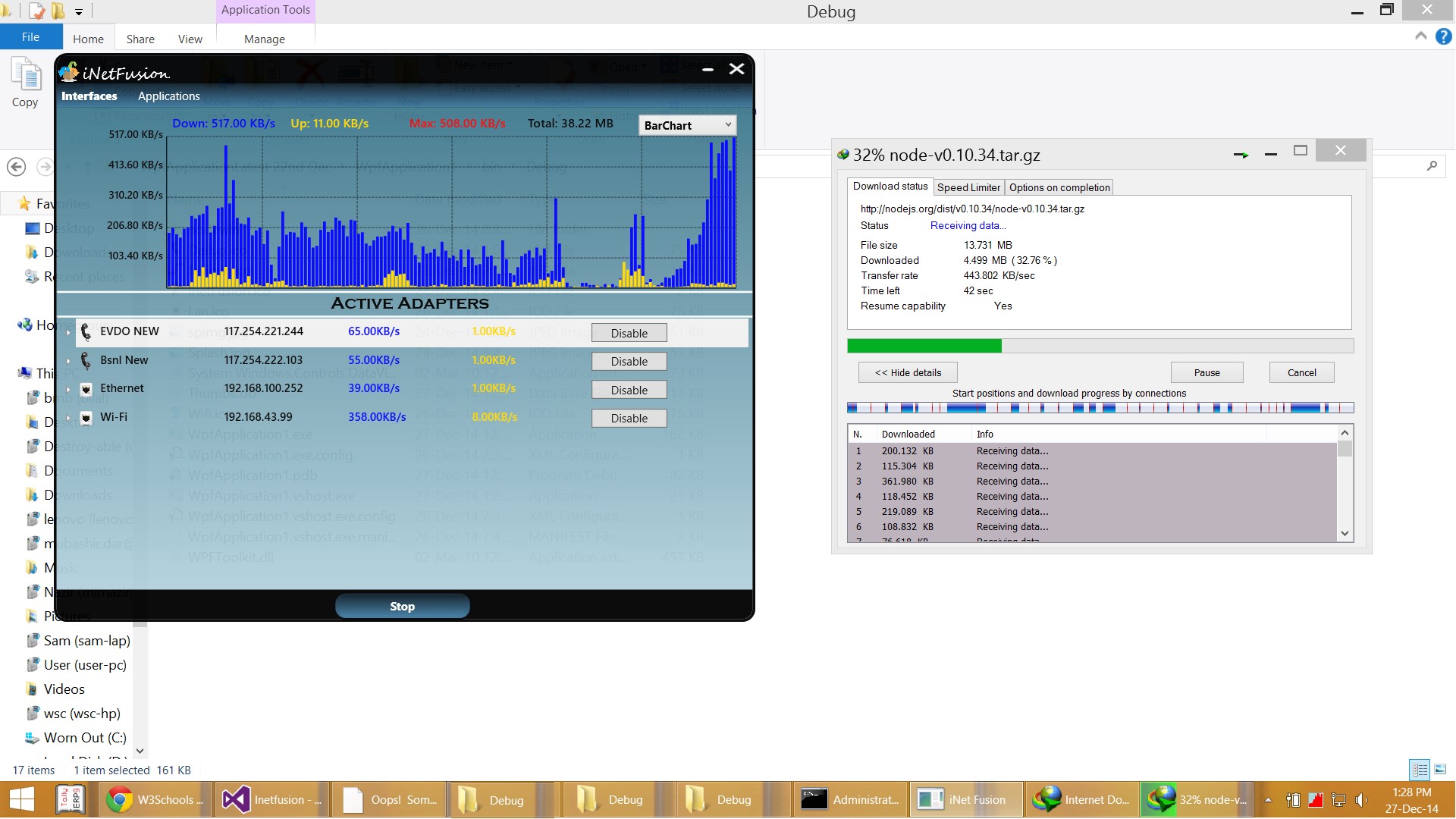Switch to the Applications tab
Viewport: 1456px width, 819px height.
tap(168, 96)
